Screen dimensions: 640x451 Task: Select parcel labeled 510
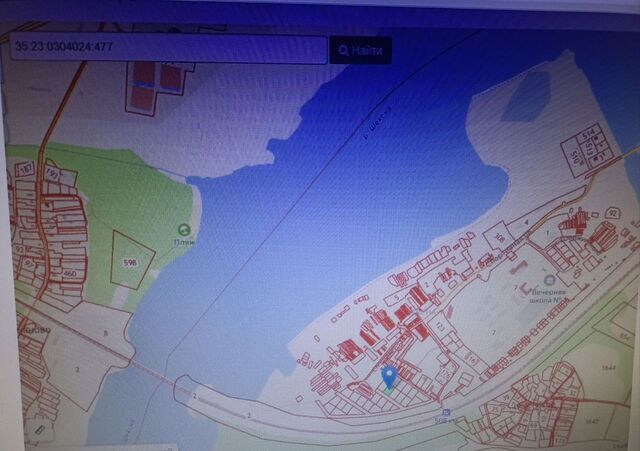pos(576,156)
